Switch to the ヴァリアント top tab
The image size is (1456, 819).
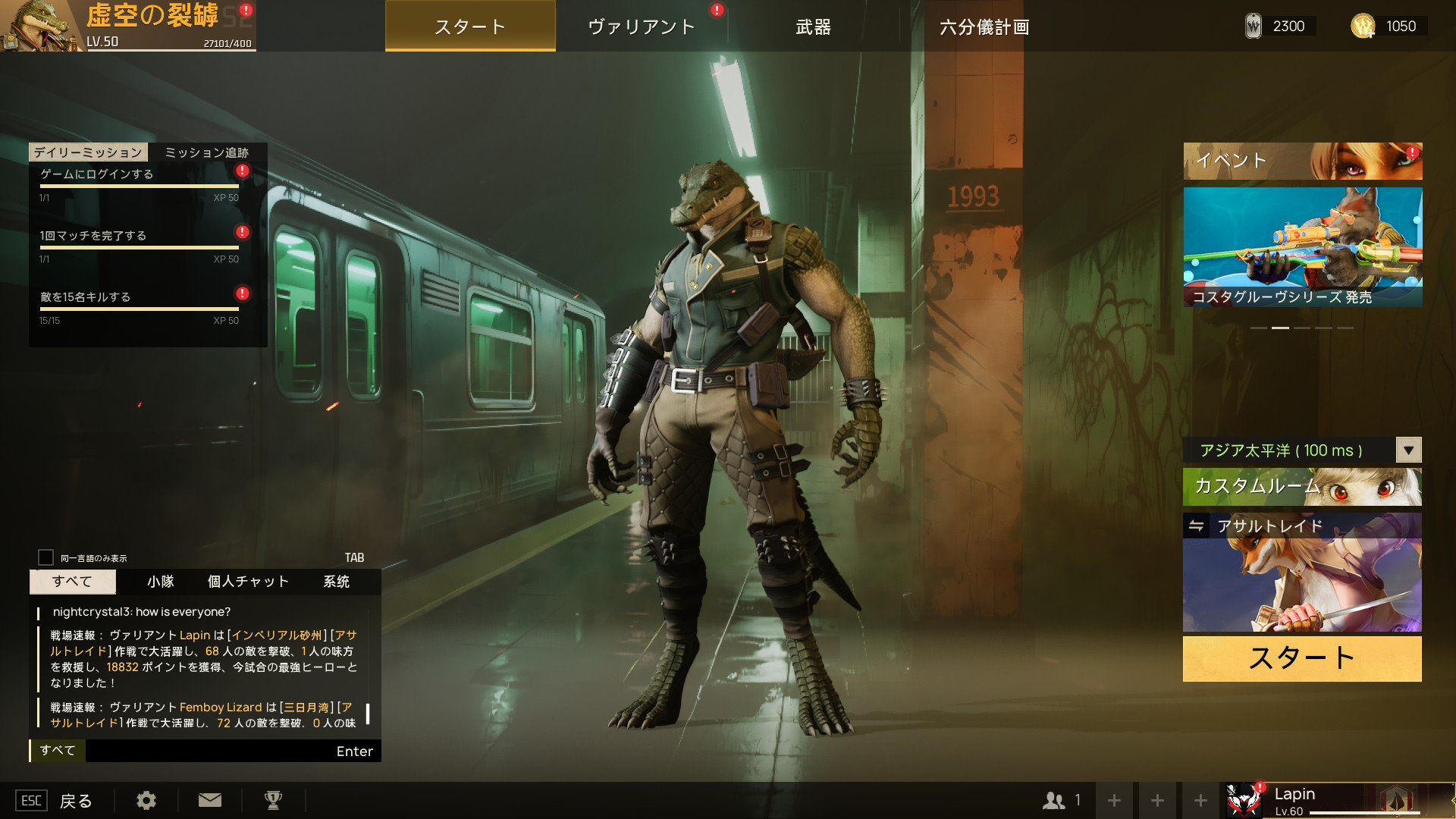click(x=642, y=27)
